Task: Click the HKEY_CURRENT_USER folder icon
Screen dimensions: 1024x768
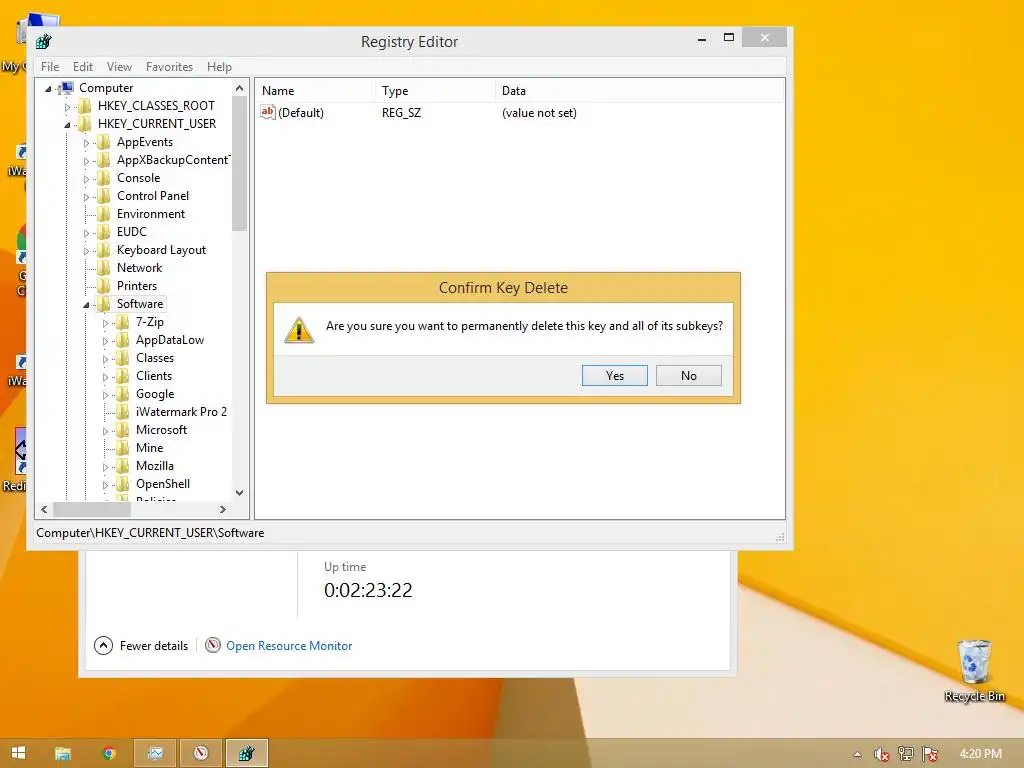Action: pyautogui.click(x=84, y=124)
